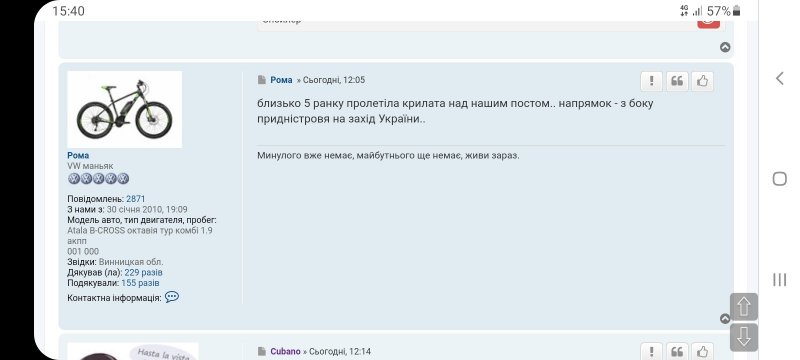
Task: Quote Рома's post
Action: click(x=677, y=81)
